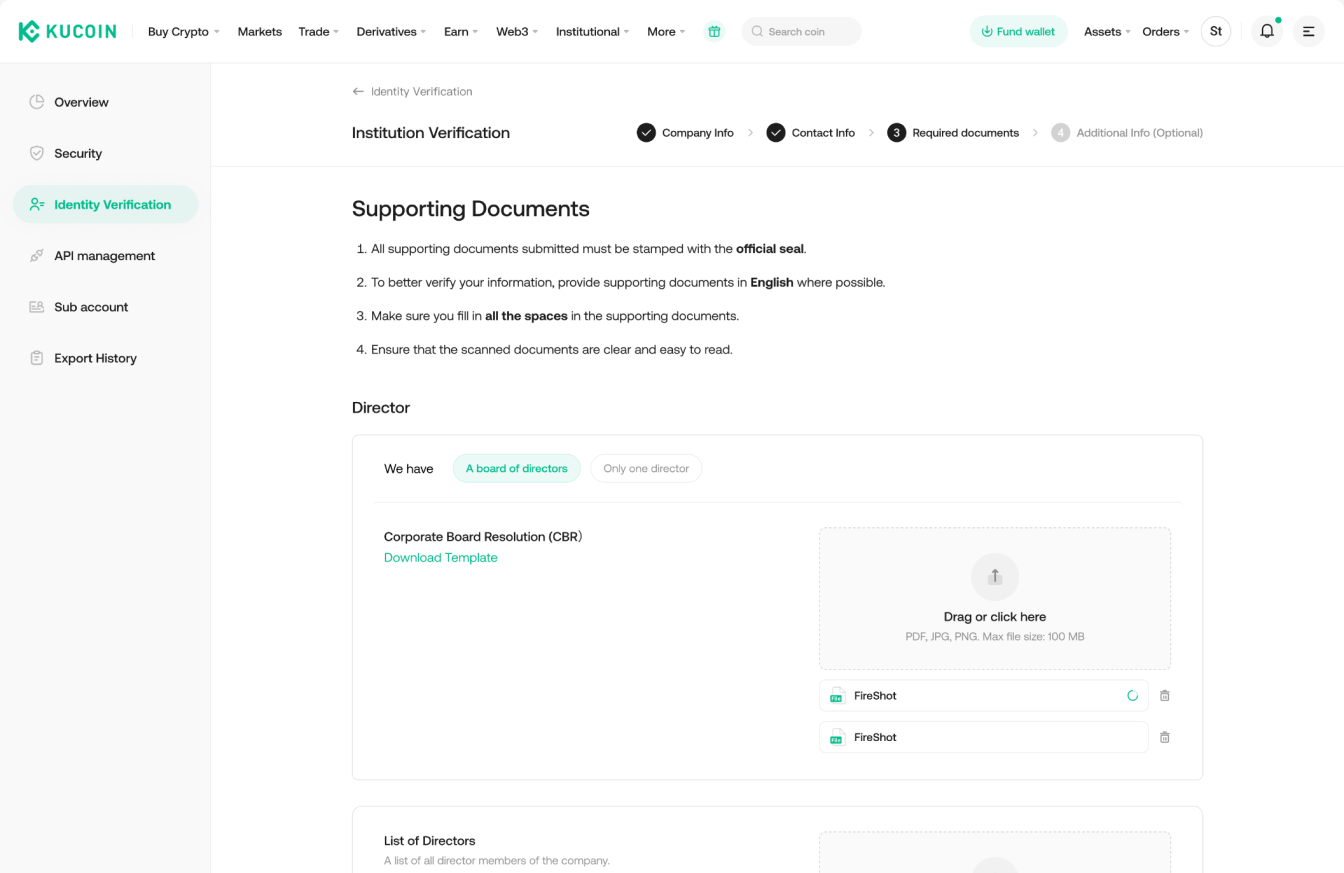Go to Security in sidebar
This screenshot has height=873, width=1344.
click(78, 154)
